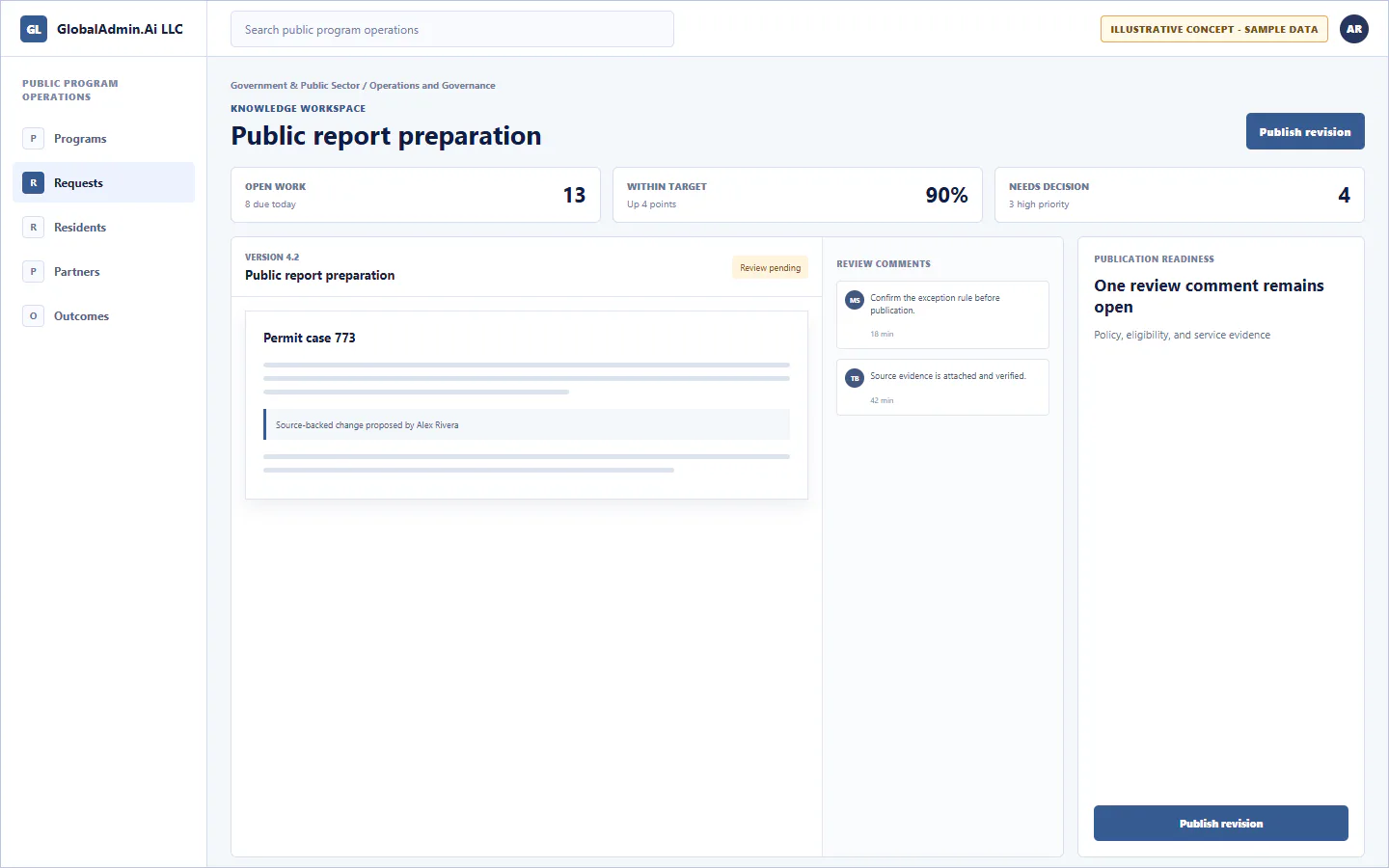The width and height of the screenshot is (1389, 868).
Task: Click the TB commenter avatar
Action: point(855,378)
